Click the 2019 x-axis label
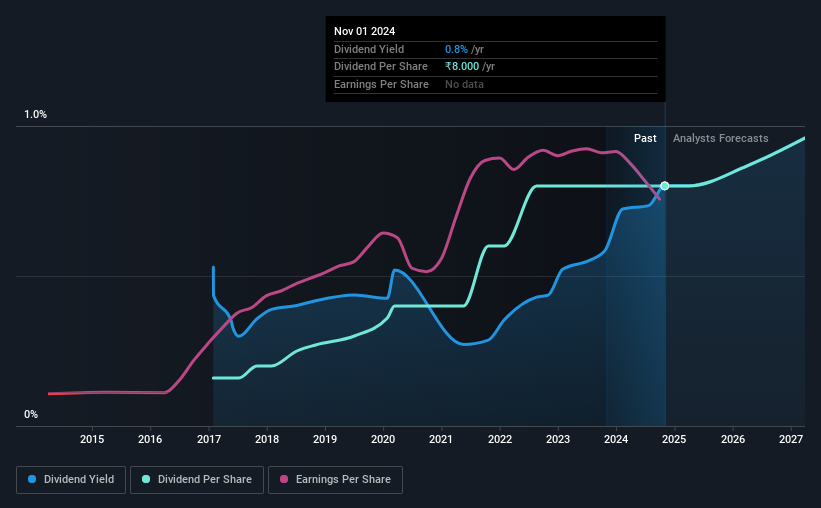 (x=325, y=439)
